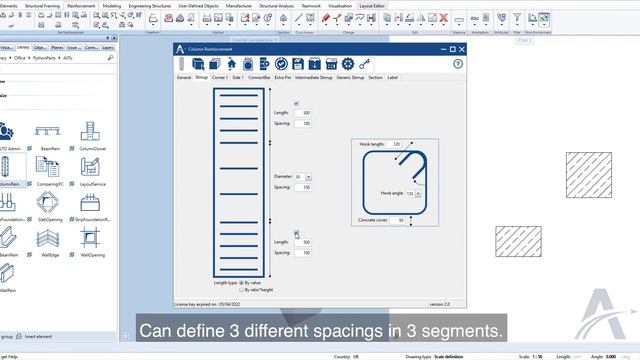Click the 3D select cube icon in Column Reinforcement
This screenshot has height=360, width=640.
(198, 64)
